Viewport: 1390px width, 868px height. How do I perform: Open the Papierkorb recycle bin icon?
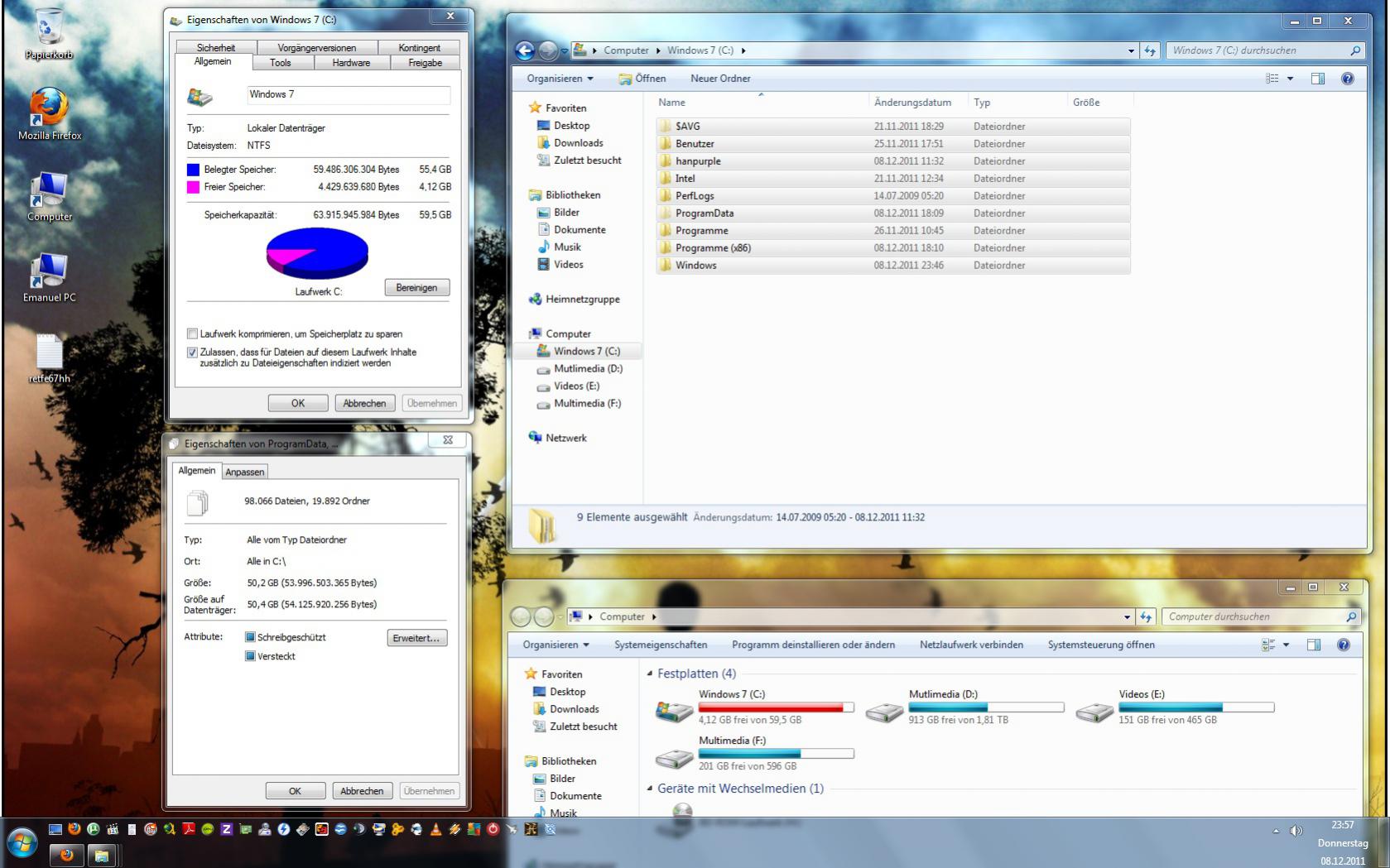49,33
